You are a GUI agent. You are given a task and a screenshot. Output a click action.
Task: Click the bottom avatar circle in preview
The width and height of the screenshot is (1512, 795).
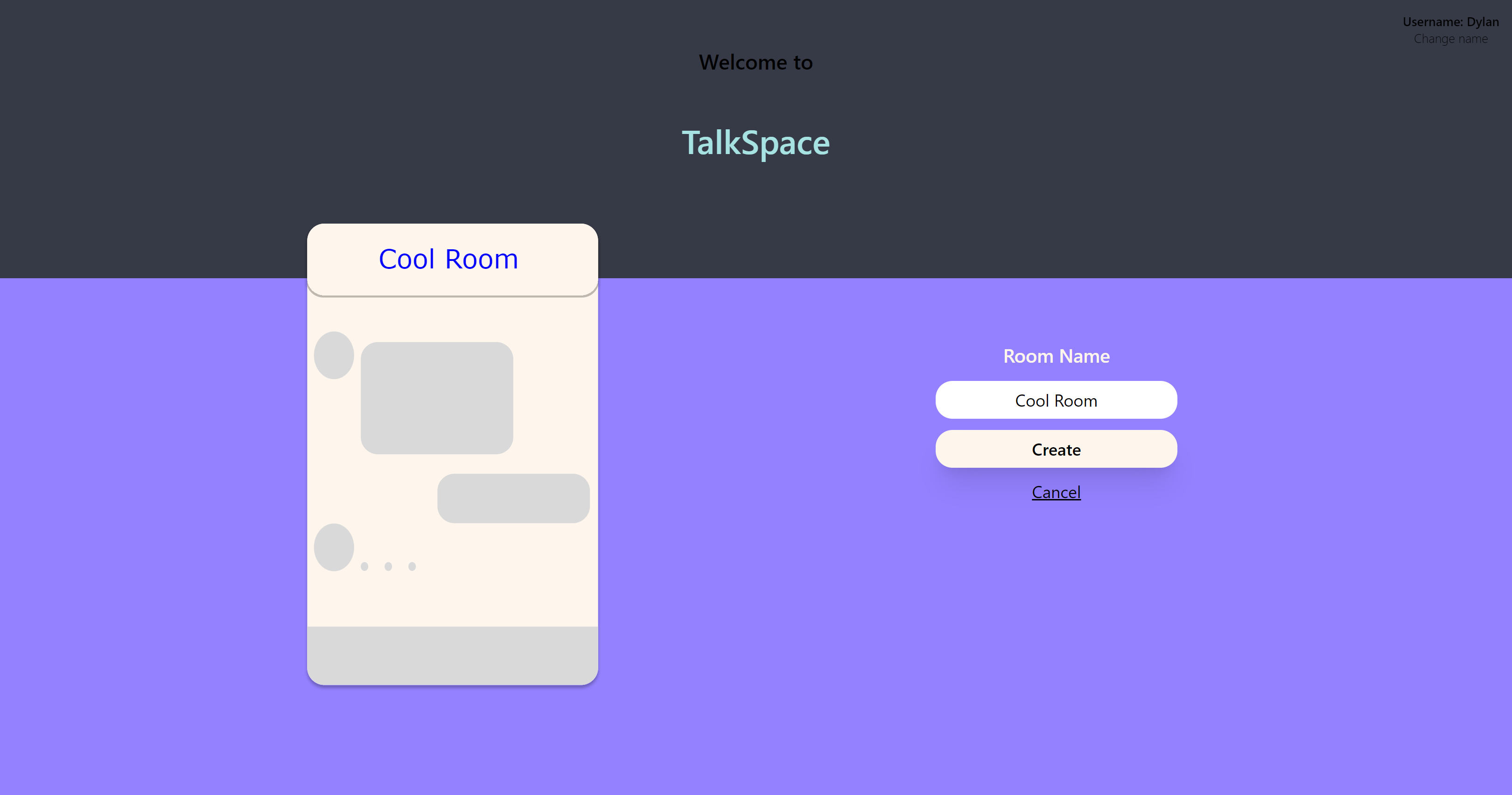coord(333,547)
